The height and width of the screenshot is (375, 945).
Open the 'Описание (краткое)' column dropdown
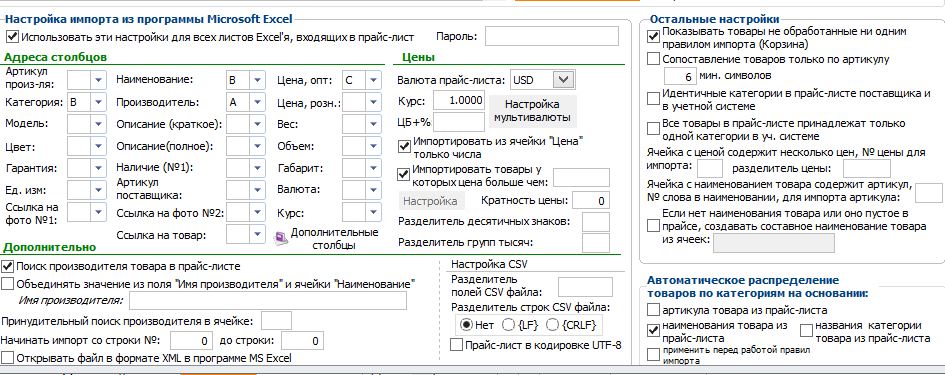[257, 124]
